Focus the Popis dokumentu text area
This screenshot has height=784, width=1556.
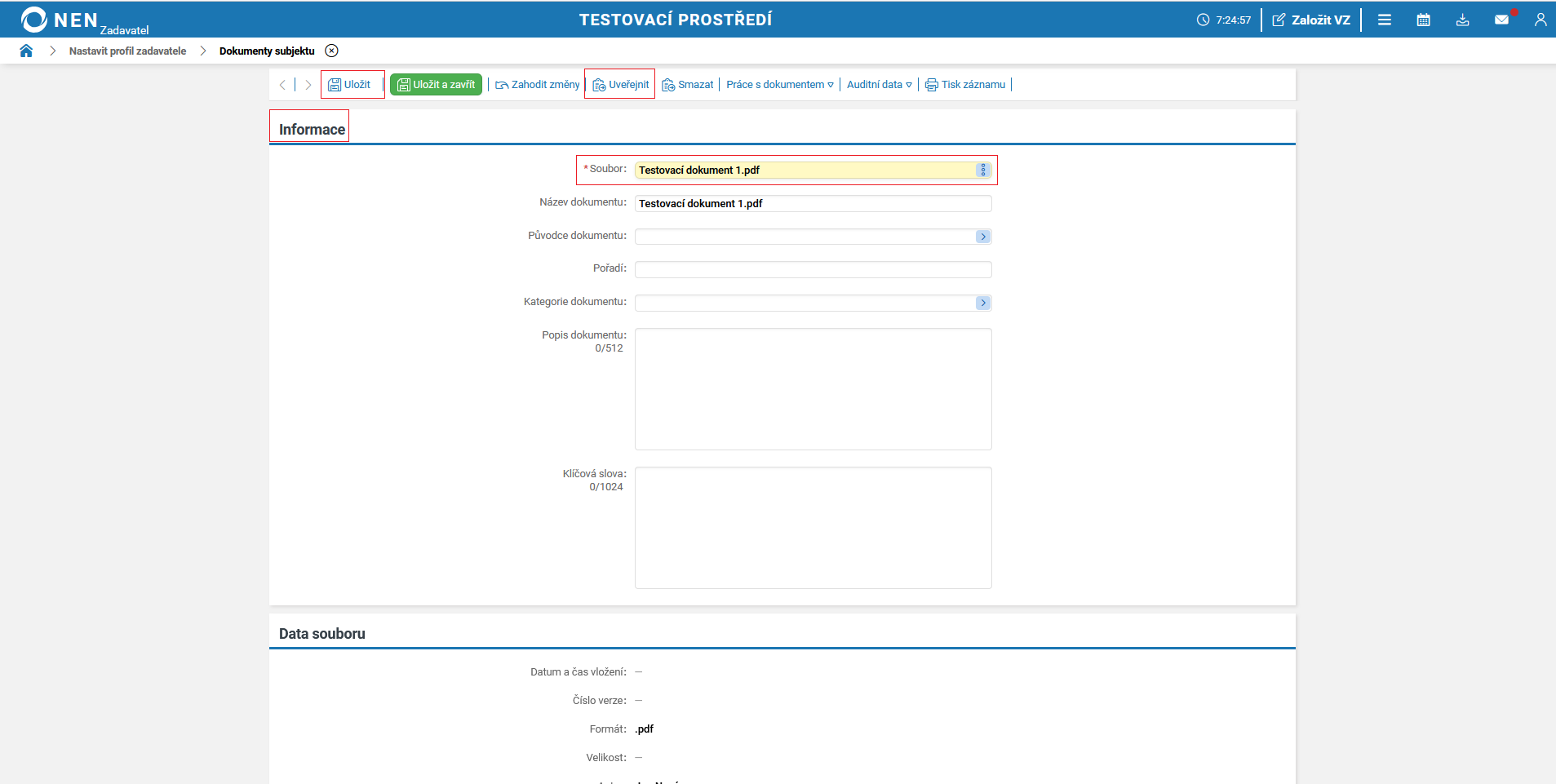coord(813,389)
